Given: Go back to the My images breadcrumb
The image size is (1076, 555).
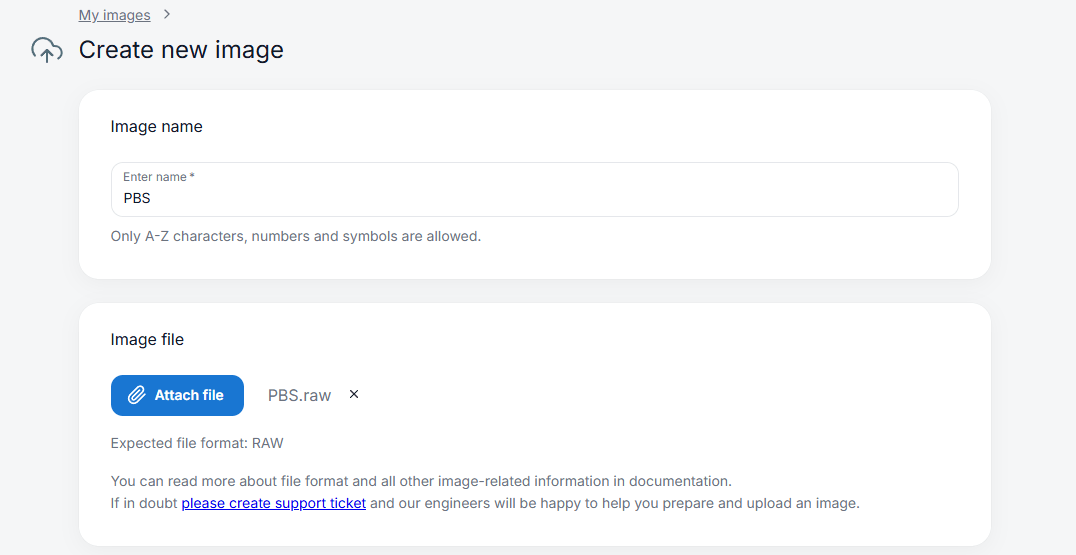Looking at the screenshot, I should tap(114, 15).
